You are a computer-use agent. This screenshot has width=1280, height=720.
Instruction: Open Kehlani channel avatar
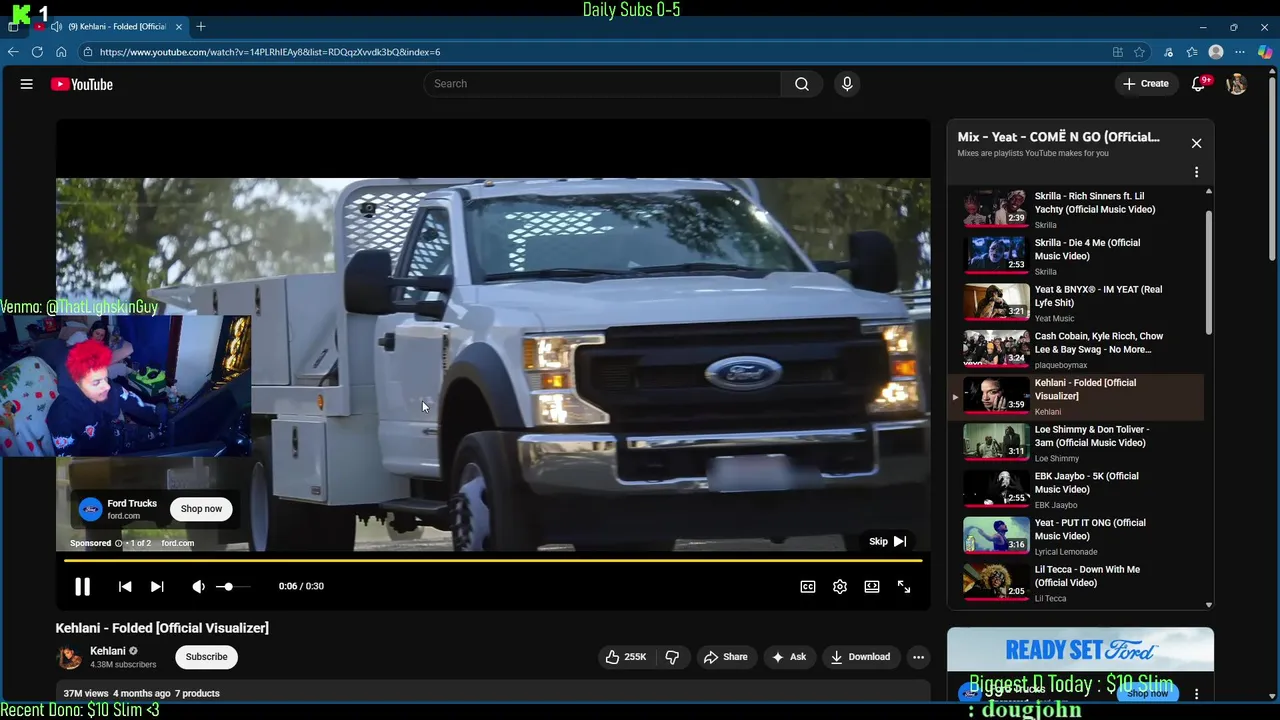click(x=69, y=657)
